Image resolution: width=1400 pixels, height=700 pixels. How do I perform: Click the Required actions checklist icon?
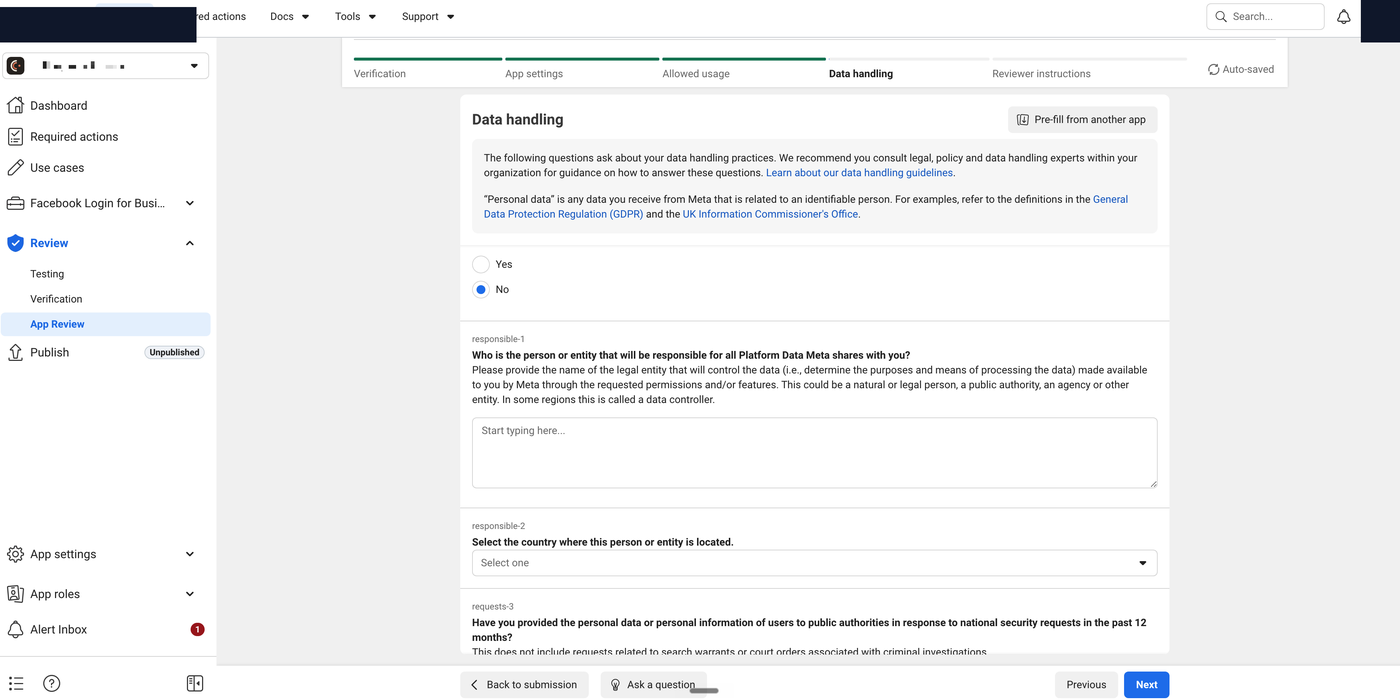click(x=15, y=136)
